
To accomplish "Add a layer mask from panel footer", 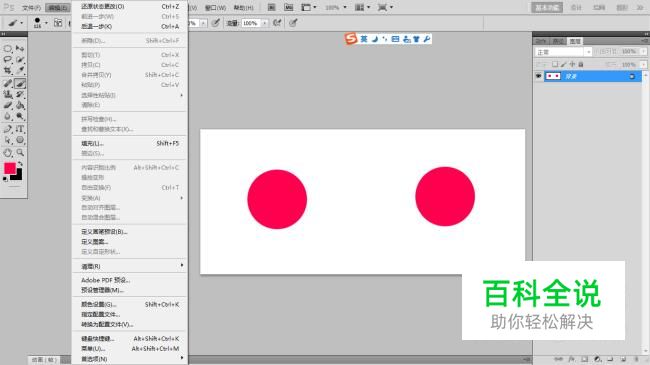I will click(x=584, y=359).
